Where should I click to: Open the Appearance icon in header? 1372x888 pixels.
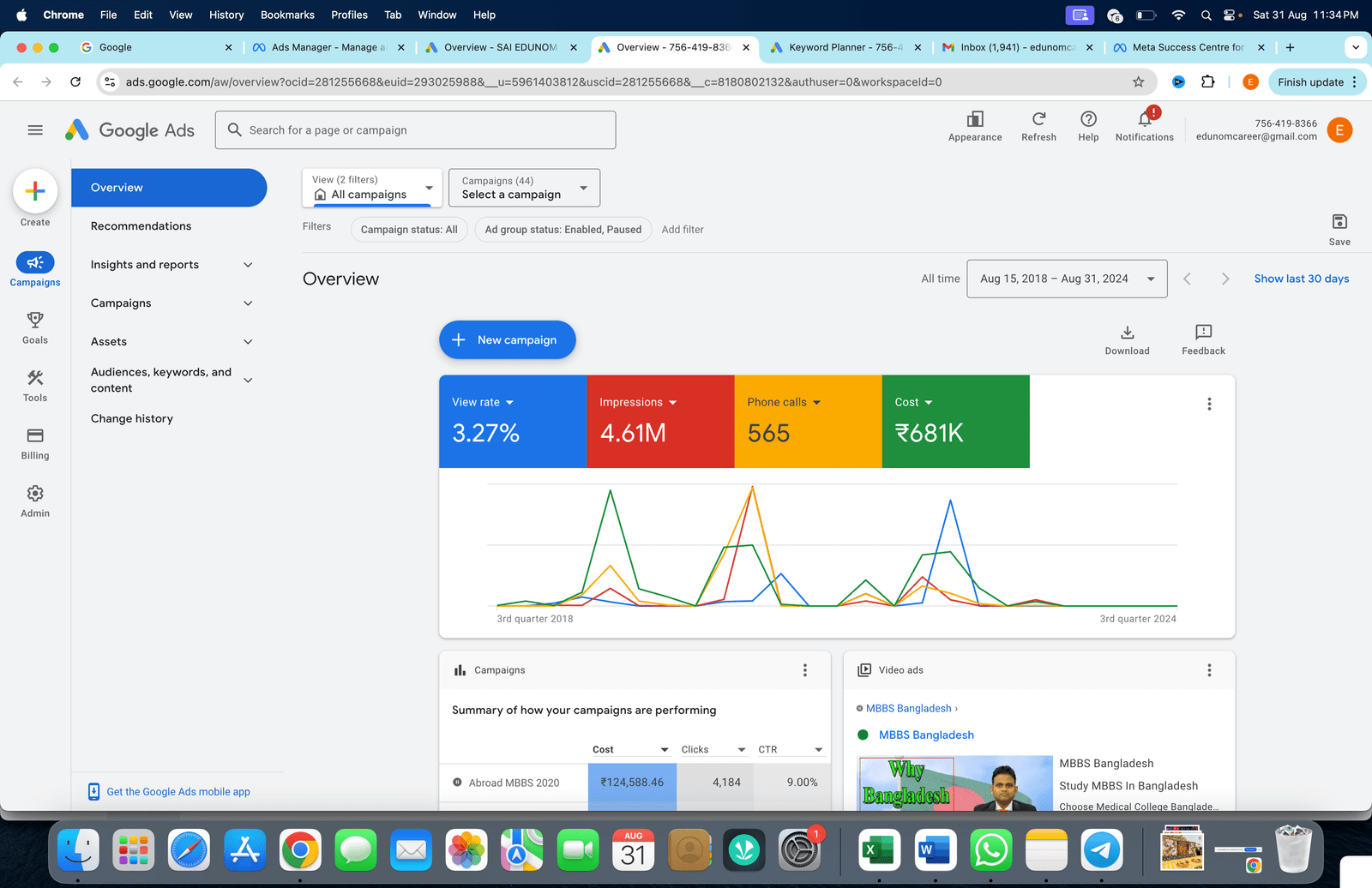pyautogui.click(x=975, y=120)
